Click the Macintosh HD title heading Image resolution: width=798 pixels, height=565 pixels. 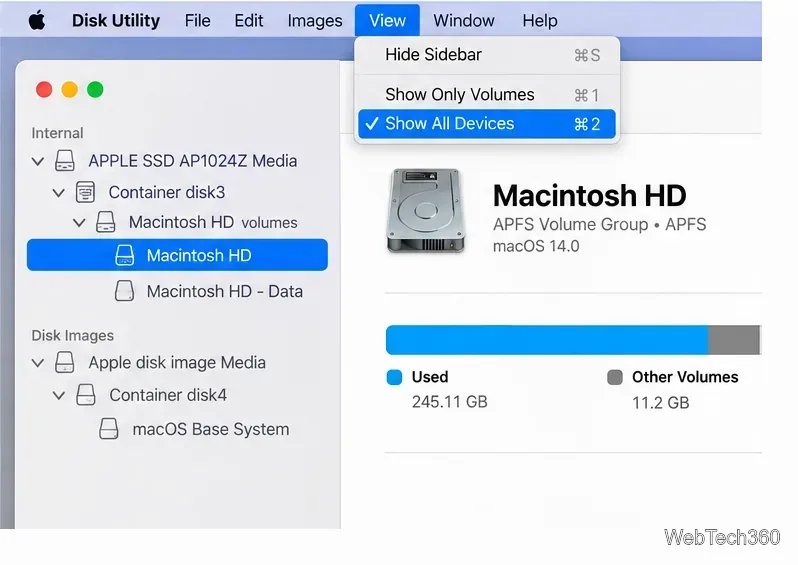click(x=590, y=195)
